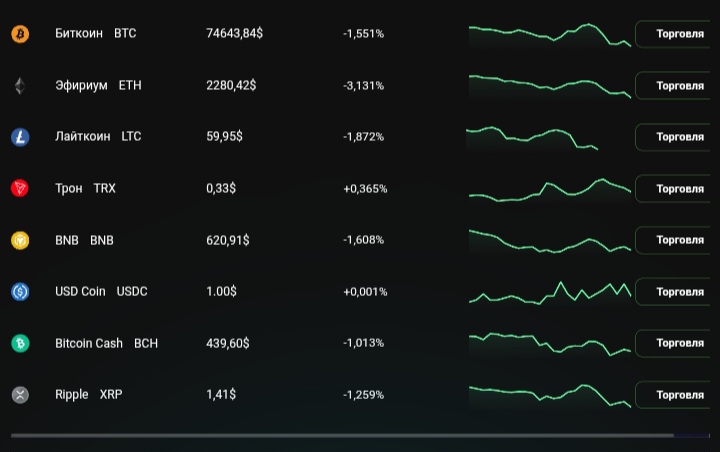The image size is (720, 452).
Task: Click the Tron TRX coin icon
Action: tap(20, 188)
